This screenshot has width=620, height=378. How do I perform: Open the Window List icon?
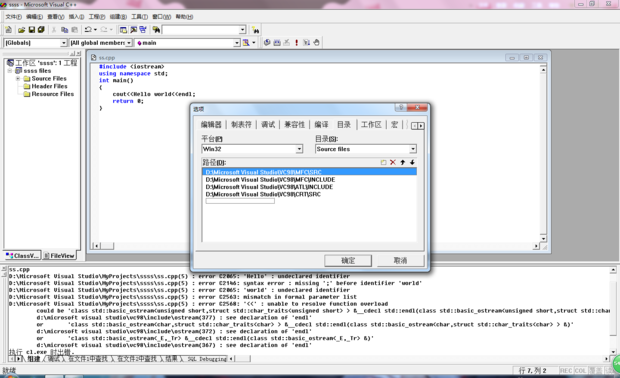(x=143, y=30)
